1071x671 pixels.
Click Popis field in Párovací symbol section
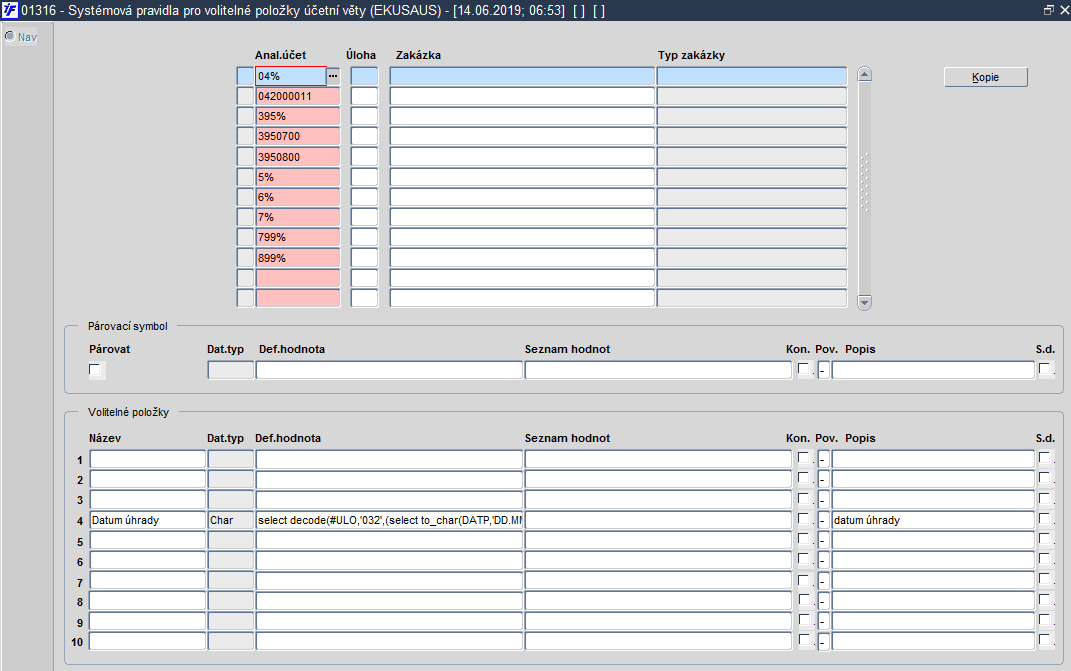pyautogui.click(x=933, y=370)
